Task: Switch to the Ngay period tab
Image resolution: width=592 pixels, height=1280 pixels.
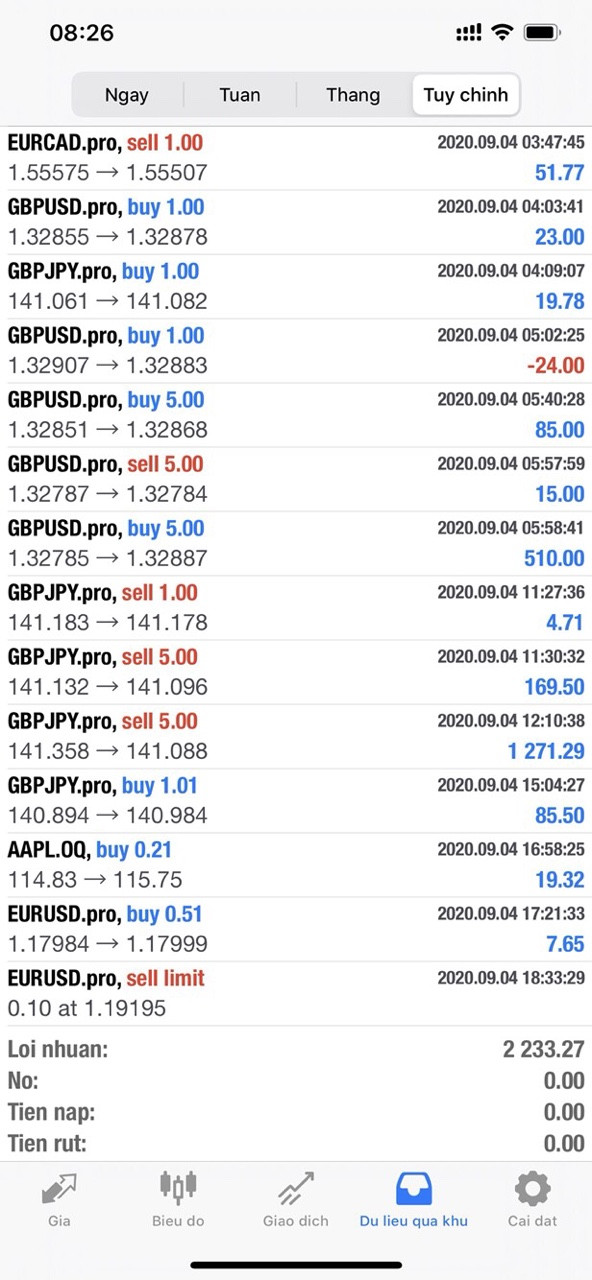Action: pyautogui.click(x=127, y=95)
